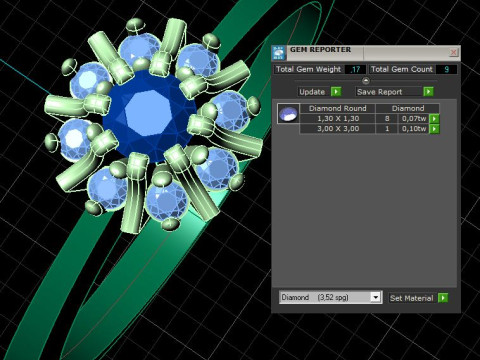Click the quantity 1 cell
This screenshot has width=480, height=360.
pos(387,129)
